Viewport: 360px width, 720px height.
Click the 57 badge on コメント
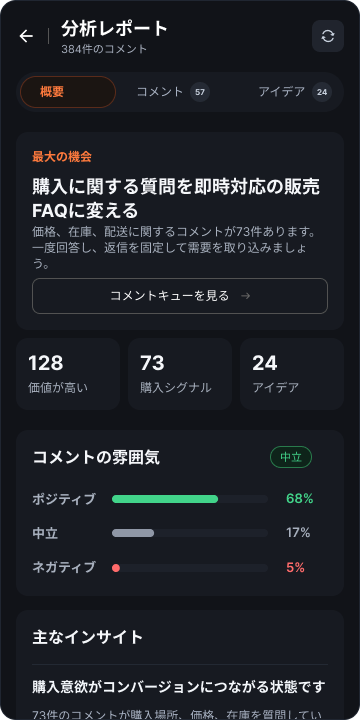[200, 92]
